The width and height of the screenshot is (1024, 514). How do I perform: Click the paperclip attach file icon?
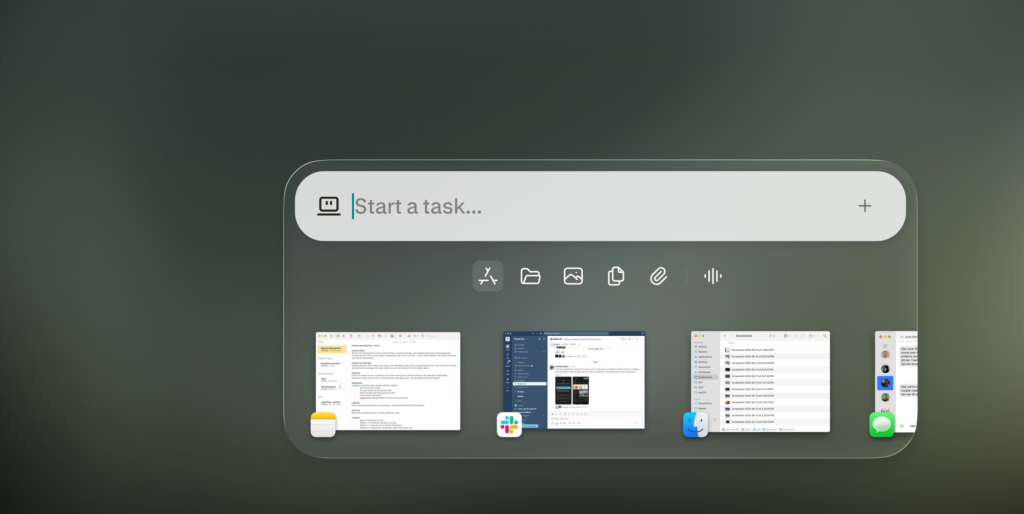[x=658, y=276]
